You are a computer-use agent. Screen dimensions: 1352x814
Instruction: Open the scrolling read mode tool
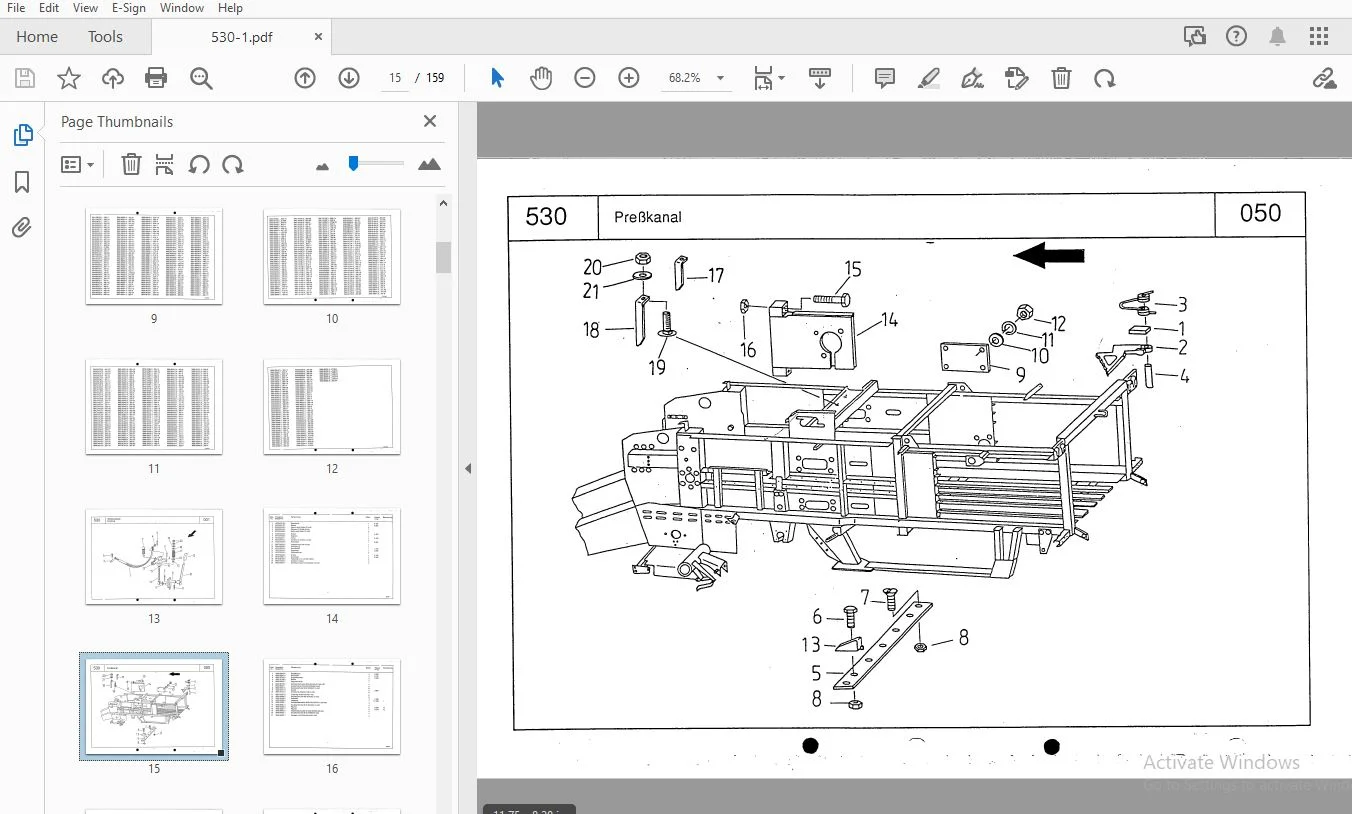click(820, 78)
